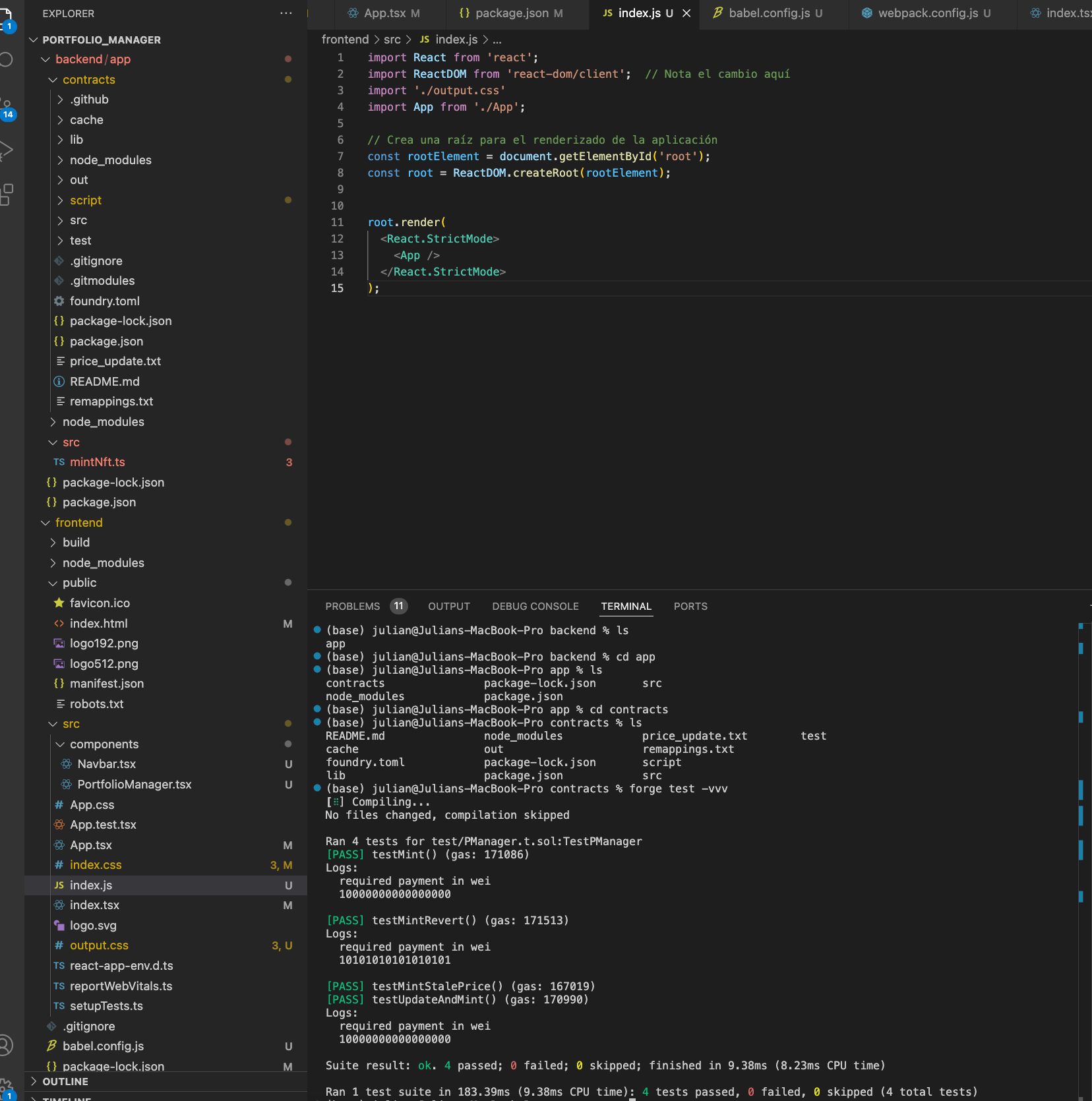
Task: Collapse the backend/app folder
Action: [x=45, y=59]
